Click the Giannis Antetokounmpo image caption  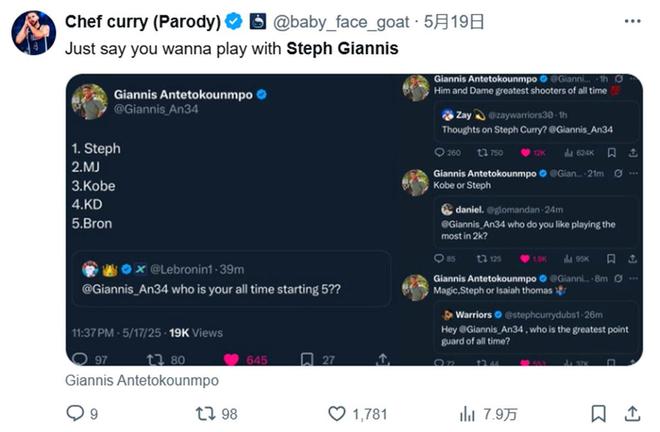141,380
